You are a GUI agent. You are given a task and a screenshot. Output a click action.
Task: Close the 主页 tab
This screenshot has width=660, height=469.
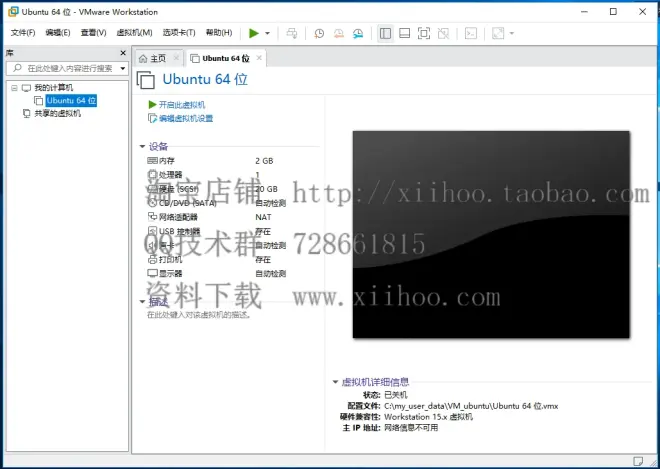coord(176,58)
